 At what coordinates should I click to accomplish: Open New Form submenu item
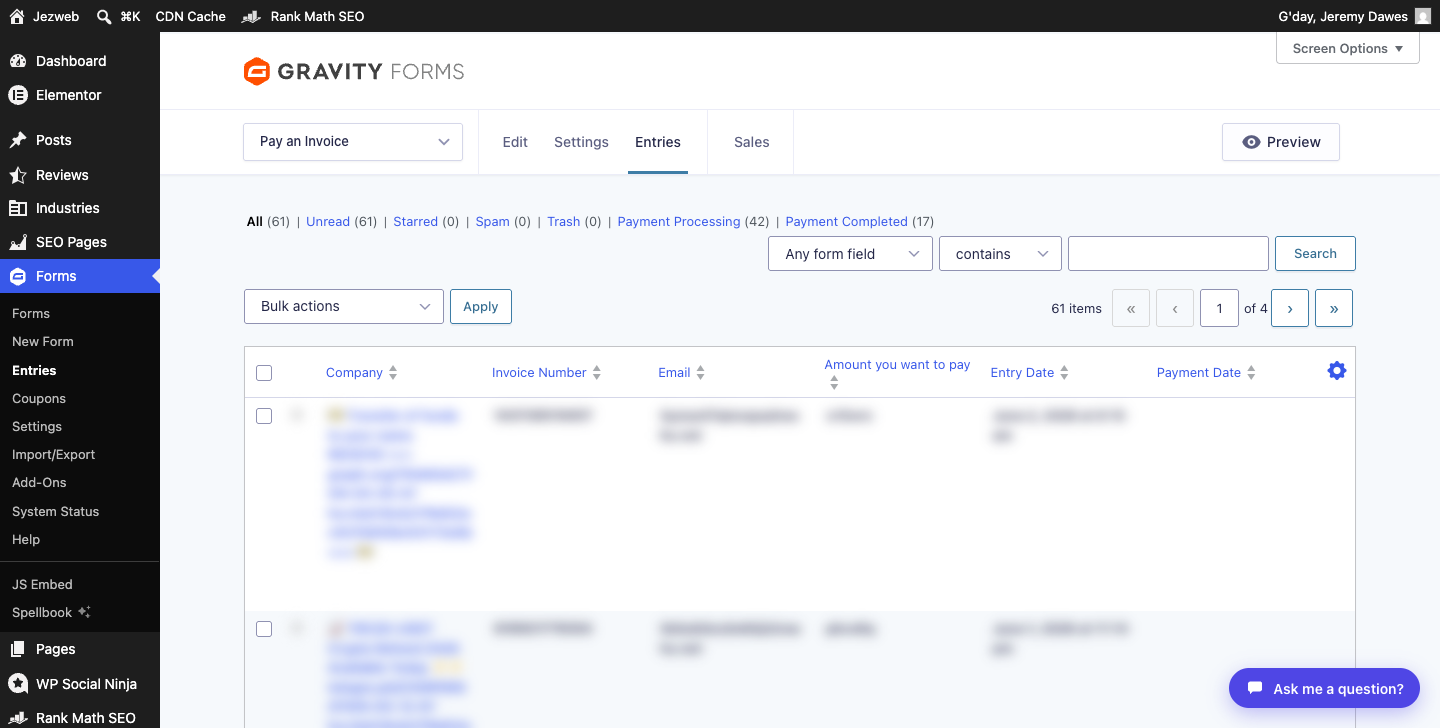pyautogui.click(x=43, y=341)
